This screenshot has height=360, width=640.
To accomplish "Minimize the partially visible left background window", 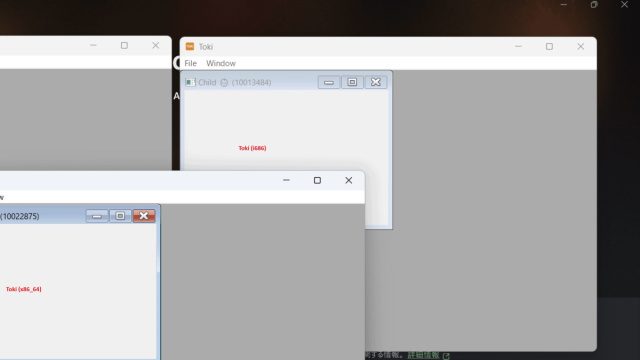I will 93,45.
